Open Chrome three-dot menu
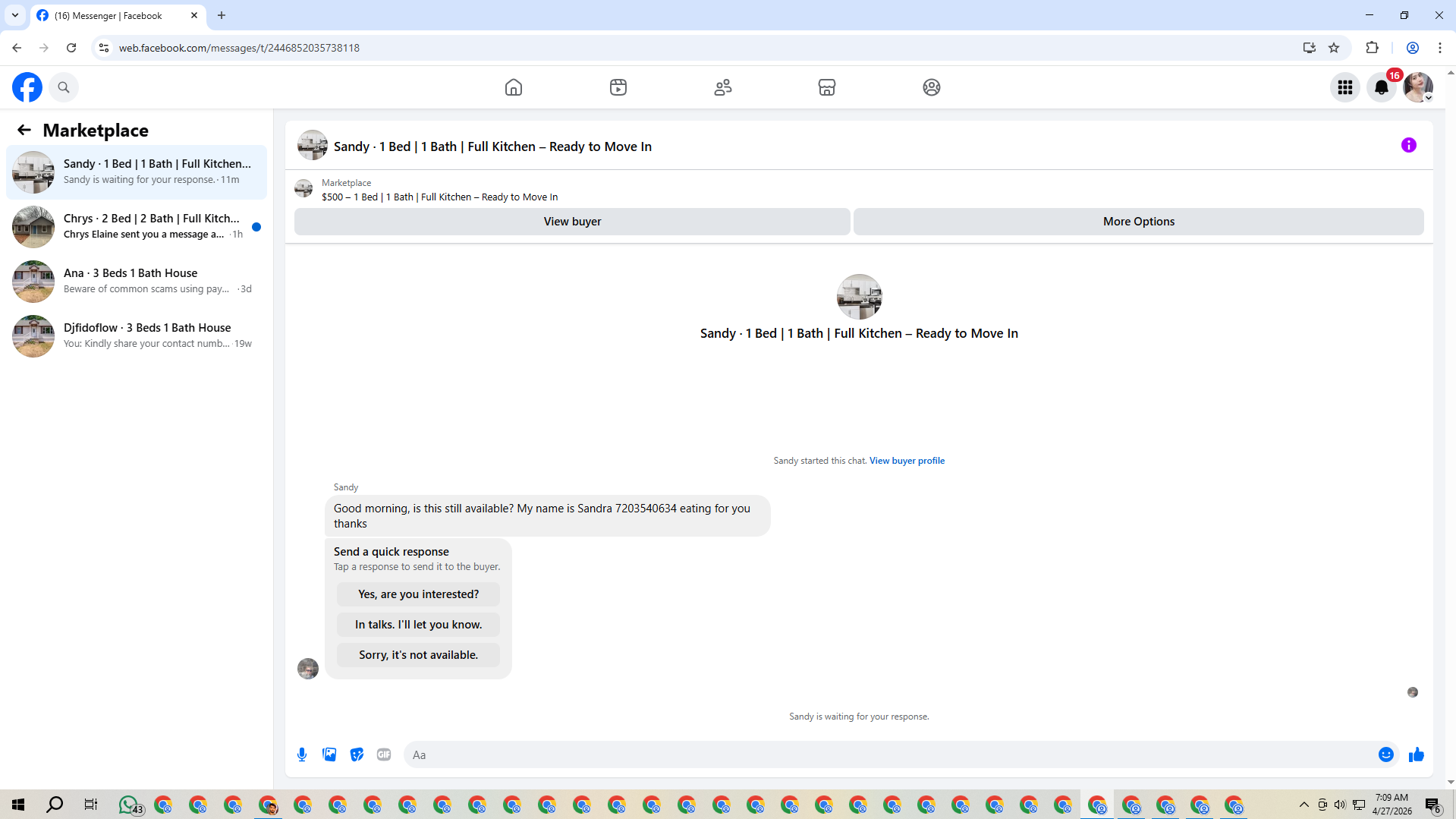This screenshot has height=819, width=1456. pyautogui.click(x=1440, y=48)
